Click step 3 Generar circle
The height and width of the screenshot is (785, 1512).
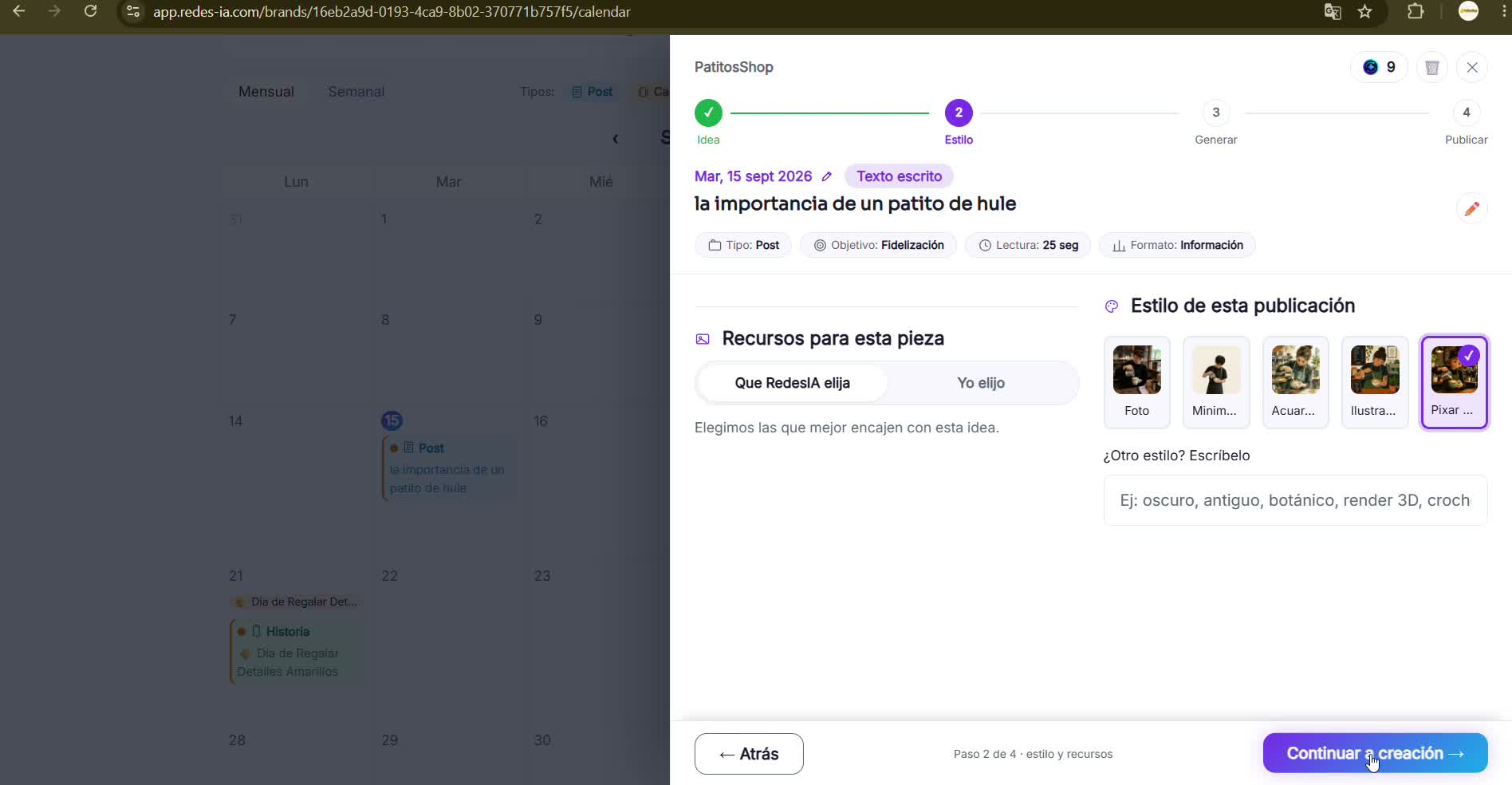pyautogui.click(x=1216, y=113)
